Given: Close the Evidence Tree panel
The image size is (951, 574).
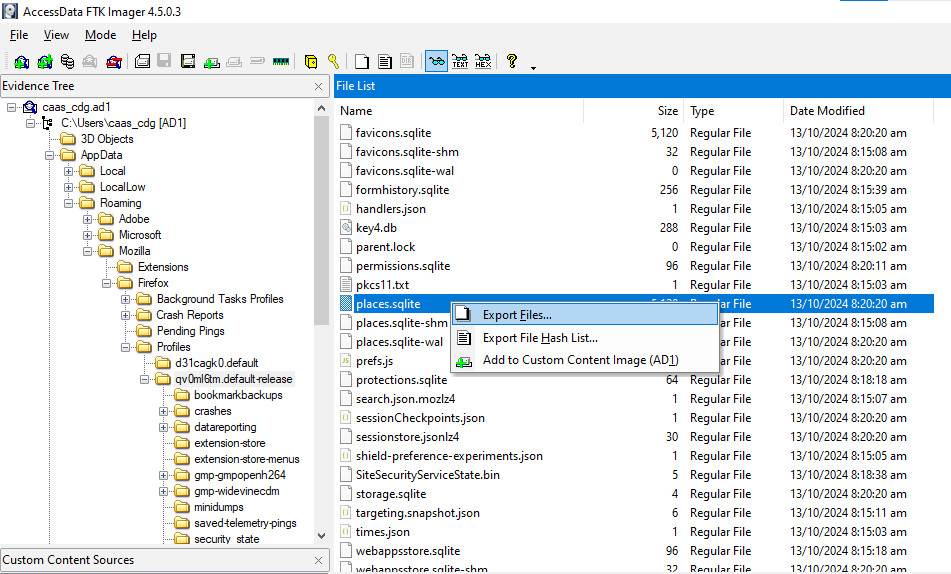Looking at the screenshot, I should (318, 87).
